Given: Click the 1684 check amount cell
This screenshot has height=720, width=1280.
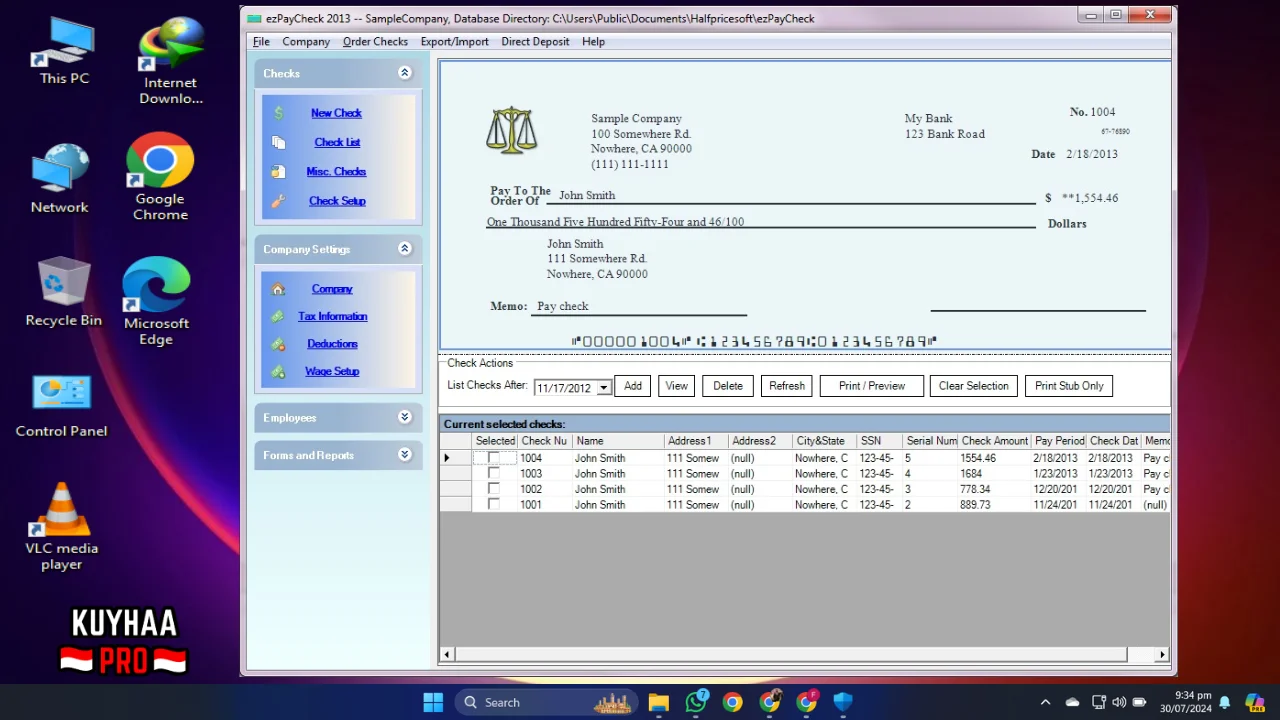Looking at the screenshot, I should tap(995, 474).
